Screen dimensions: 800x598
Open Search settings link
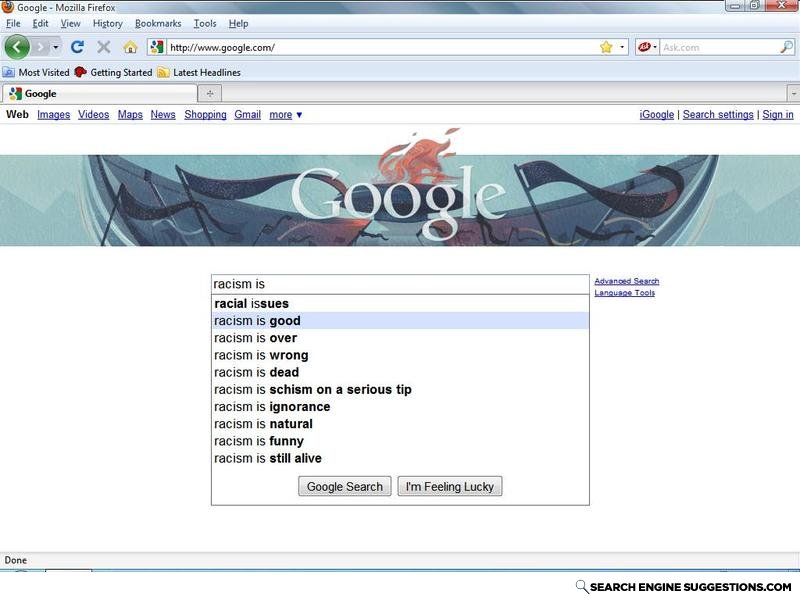(x=718, y=115)
